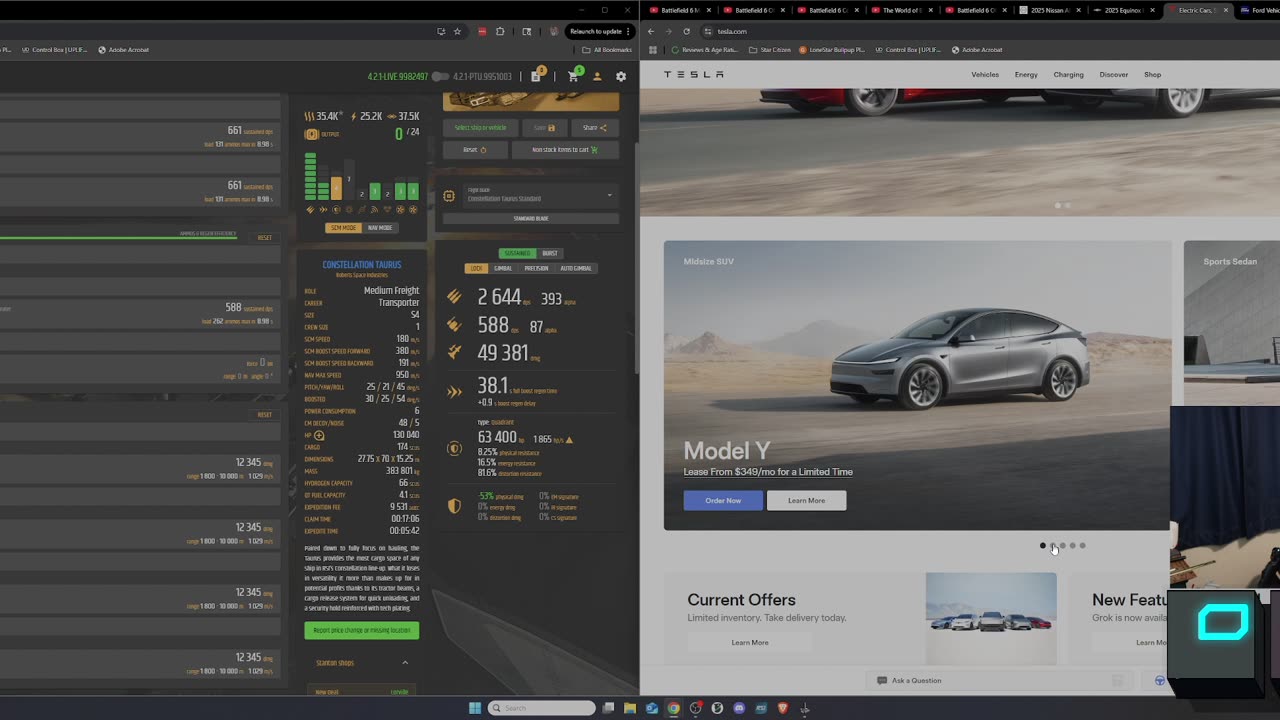Select the first carousel dot under Model Y
This screenshot has height=720, width=1280.
click(1043, 546)
